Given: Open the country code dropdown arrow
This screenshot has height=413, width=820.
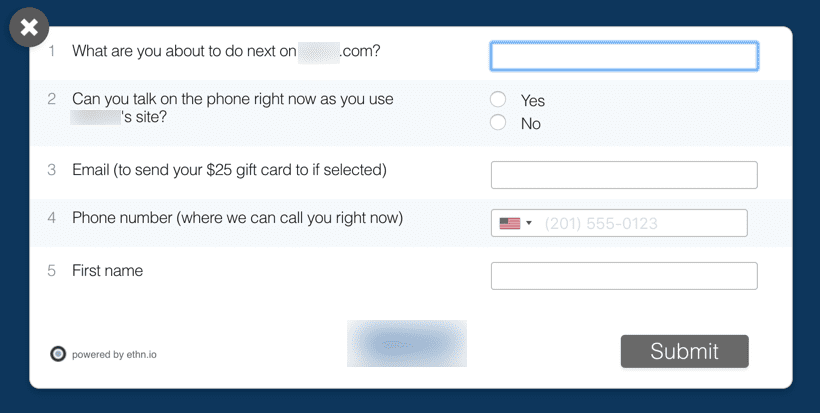Looking at the screenshot, I should [529, 223].
